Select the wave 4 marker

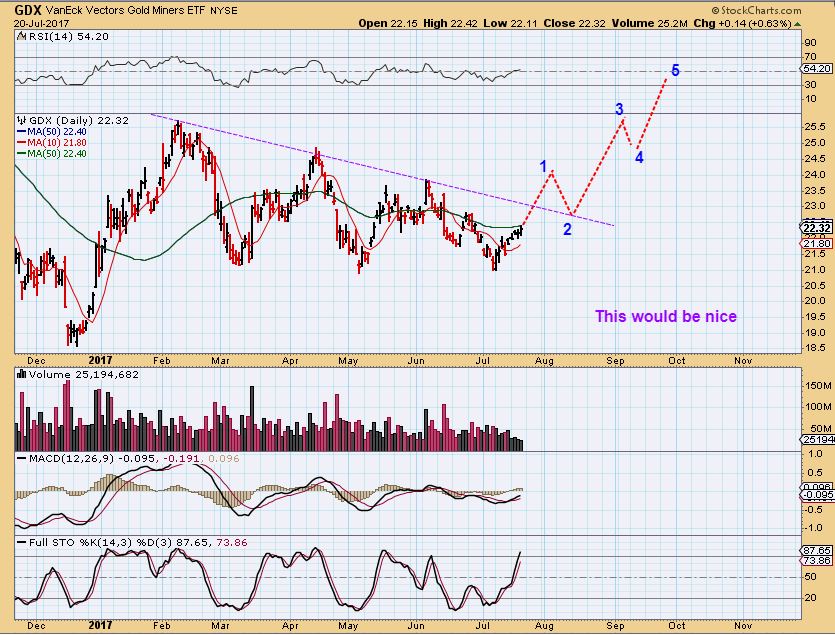pos(639,157)
